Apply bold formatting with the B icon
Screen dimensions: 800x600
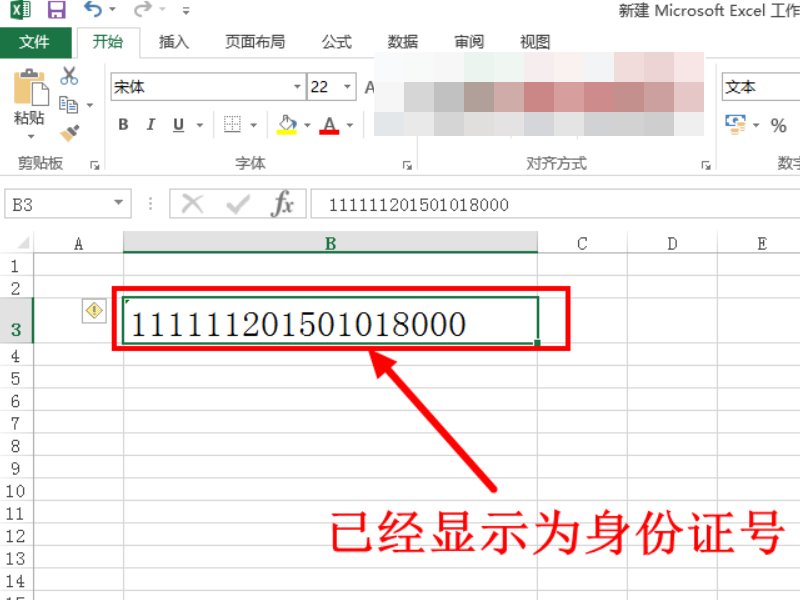(x=122, y=124)
